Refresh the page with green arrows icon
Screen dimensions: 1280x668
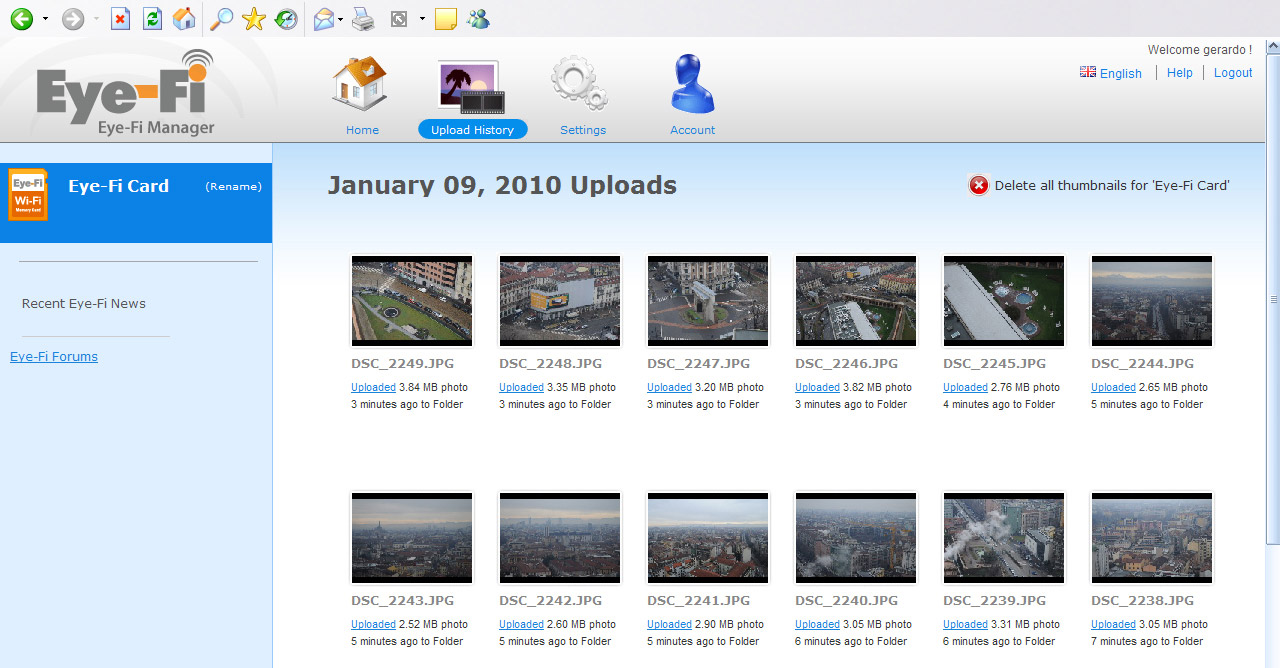point(152,18)
